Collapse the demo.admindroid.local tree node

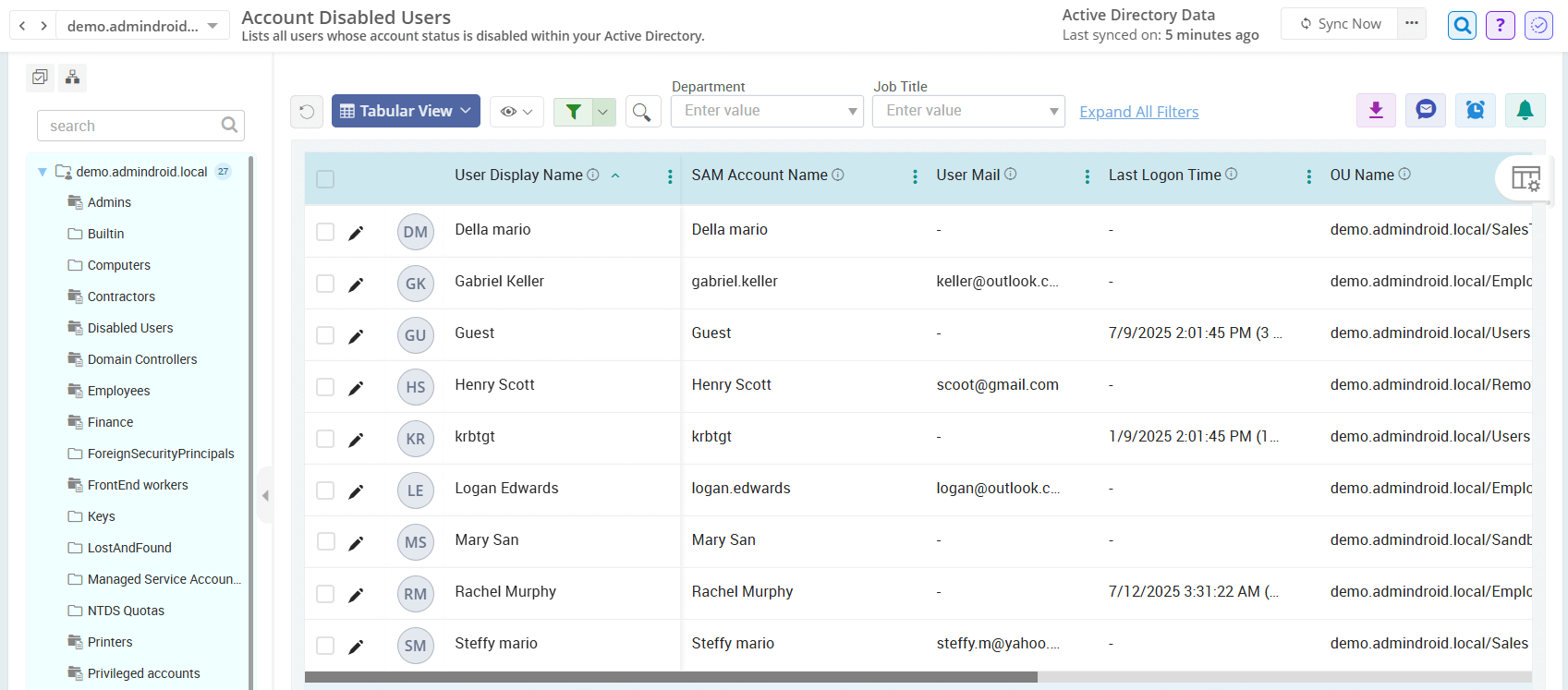pos(42,172)
